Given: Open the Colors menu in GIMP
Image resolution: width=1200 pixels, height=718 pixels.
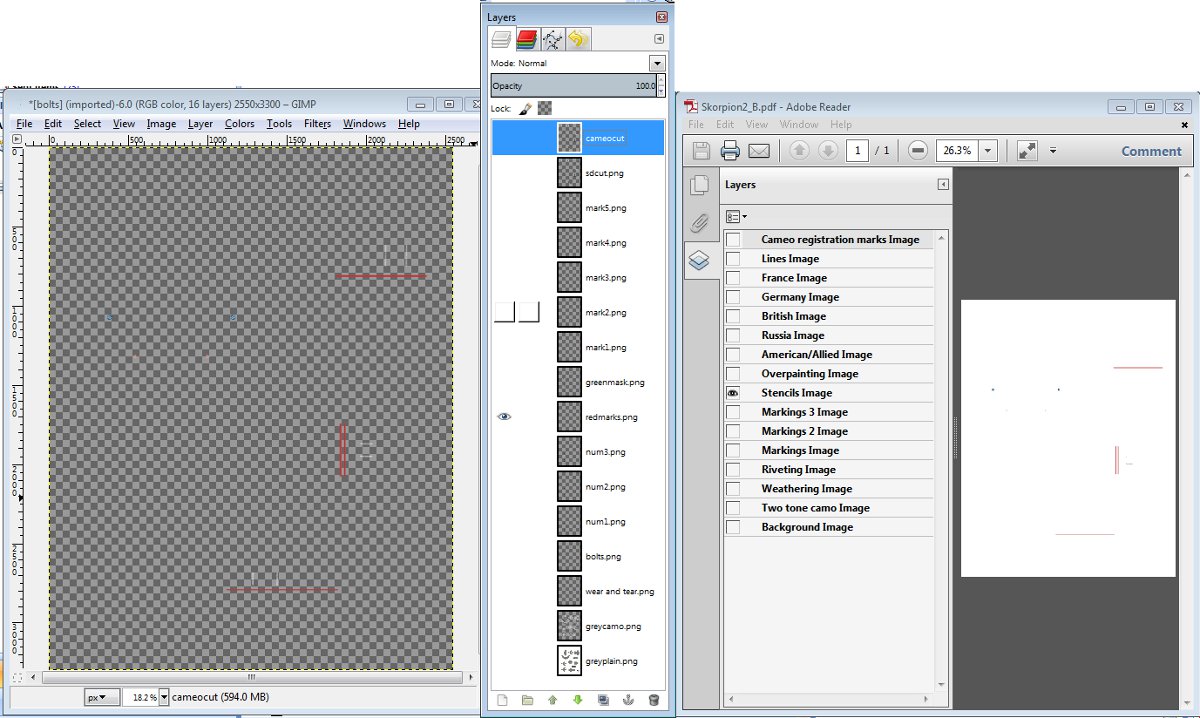Looking at the screenshot, I should click(x=239, y=124).
